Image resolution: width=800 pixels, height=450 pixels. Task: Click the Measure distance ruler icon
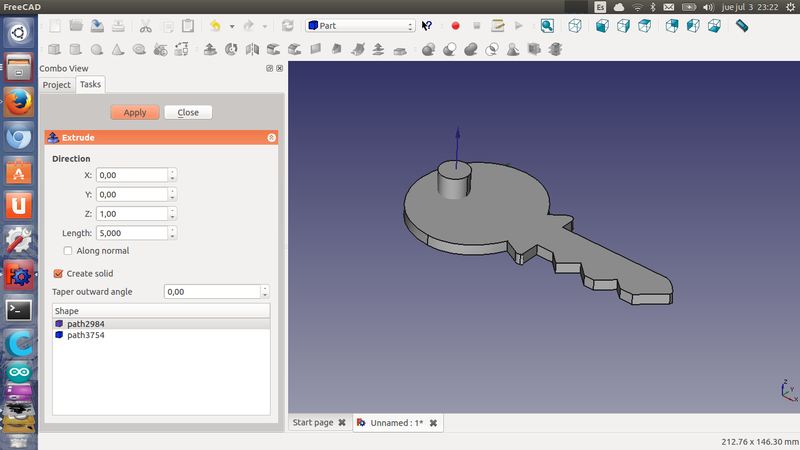[x=742, y=26]
